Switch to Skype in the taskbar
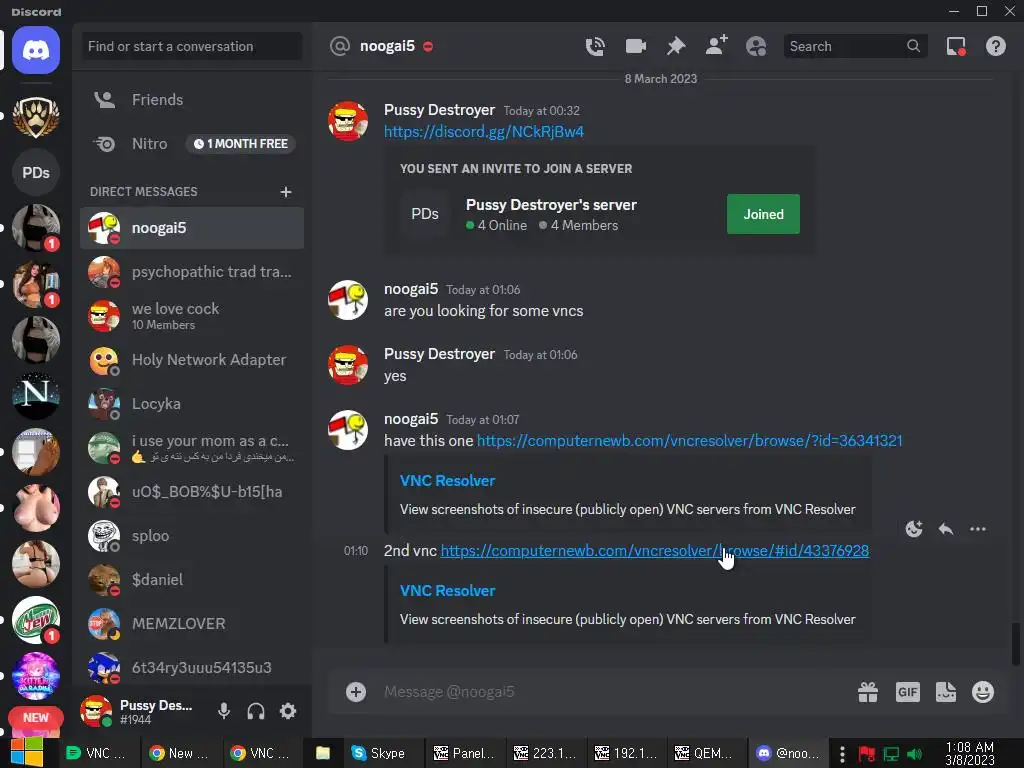Image resolution: width=1024 pixels, height=768 pixels. point(379,753)
